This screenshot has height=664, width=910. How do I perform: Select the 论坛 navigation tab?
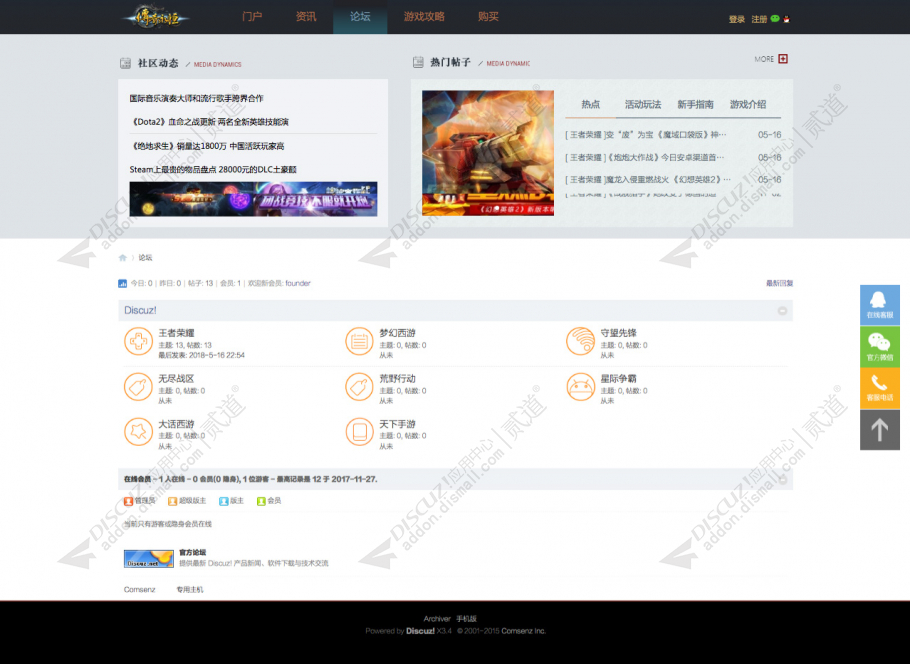(x=360, y=17)
